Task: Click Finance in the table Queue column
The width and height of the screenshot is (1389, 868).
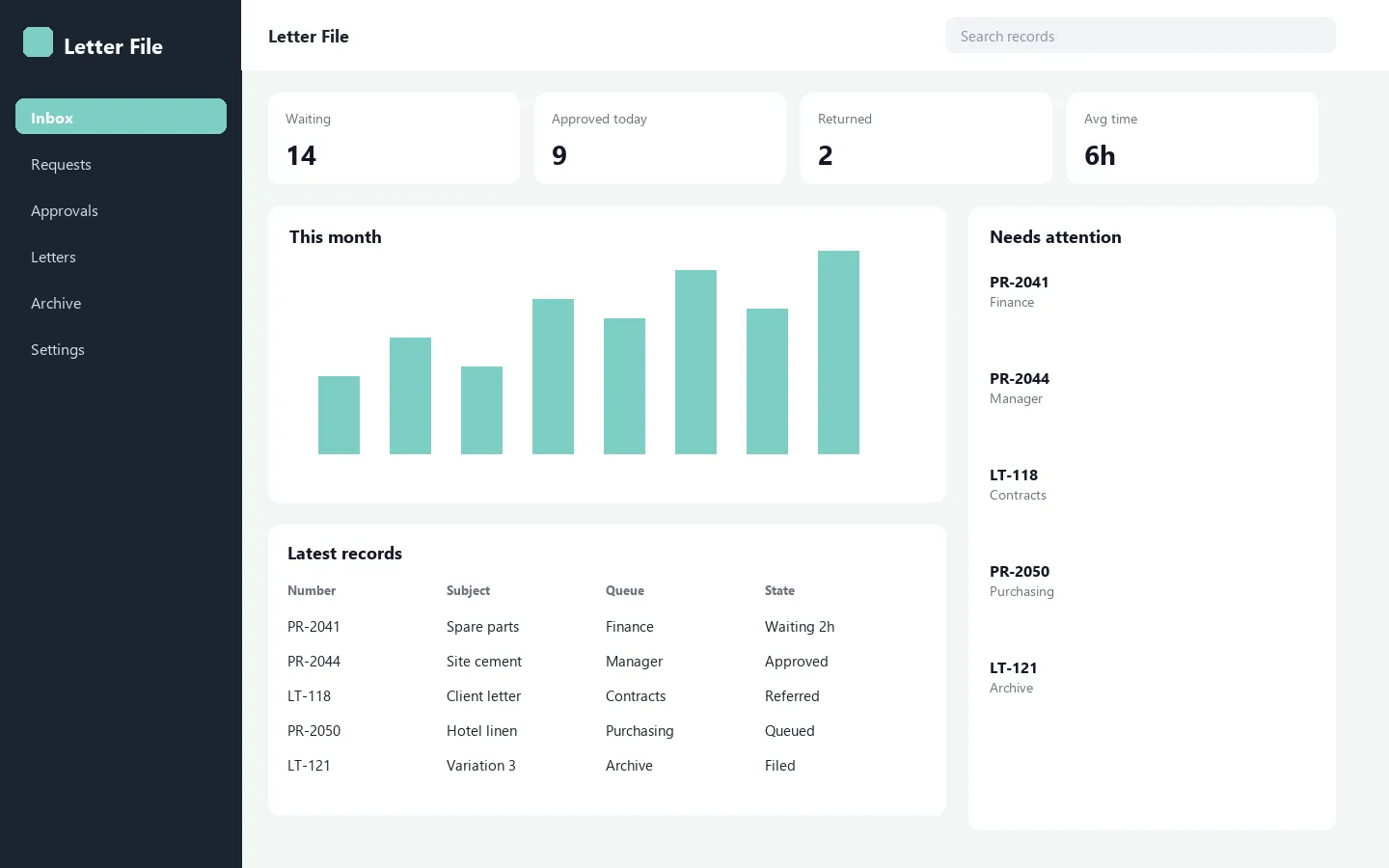Action: (629, 626)
